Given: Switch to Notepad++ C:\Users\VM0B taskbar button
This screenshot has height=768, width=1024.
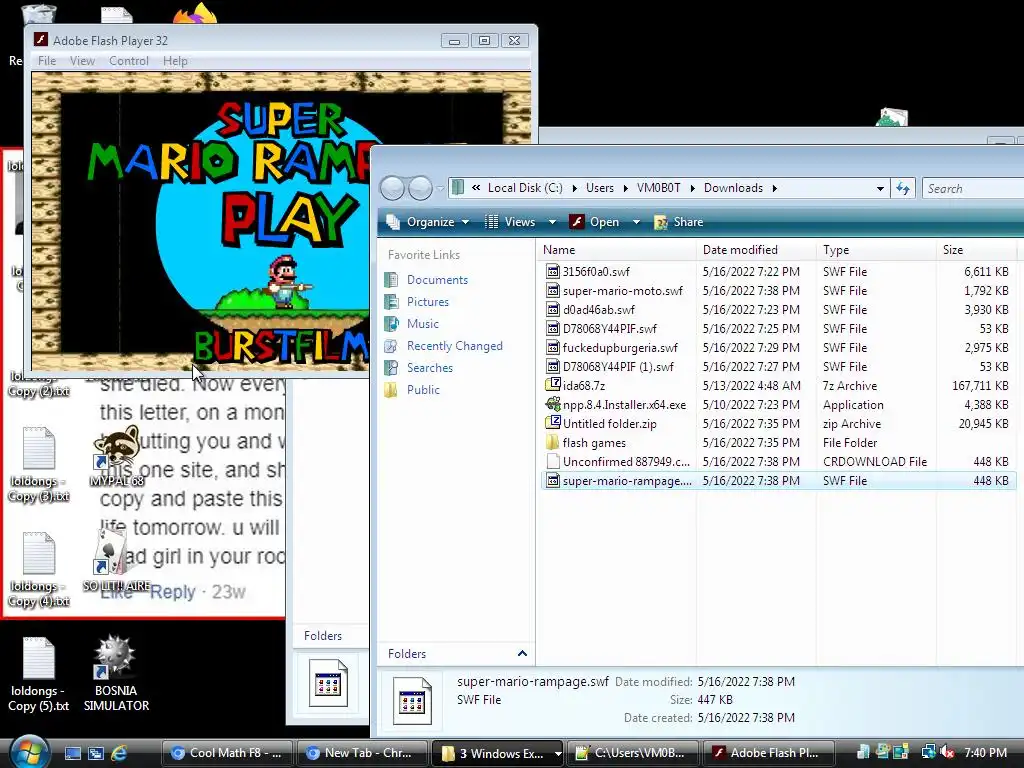Looking at the screenshot, I should click(x=633, y=753).
